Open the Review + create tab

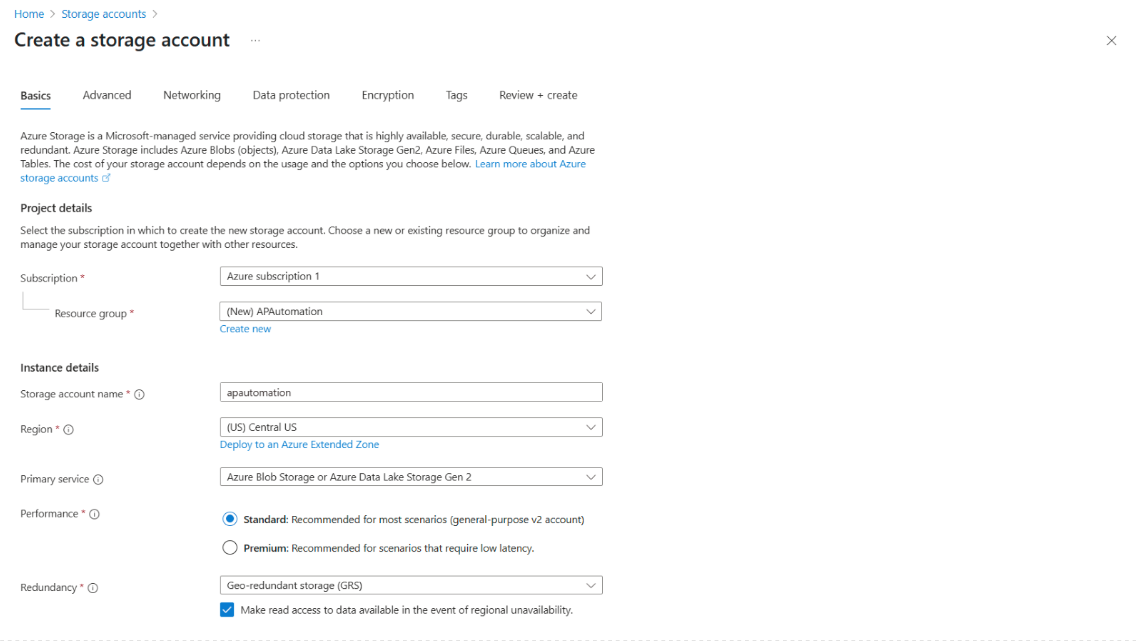pyautogui.click(x=538, y=95)
